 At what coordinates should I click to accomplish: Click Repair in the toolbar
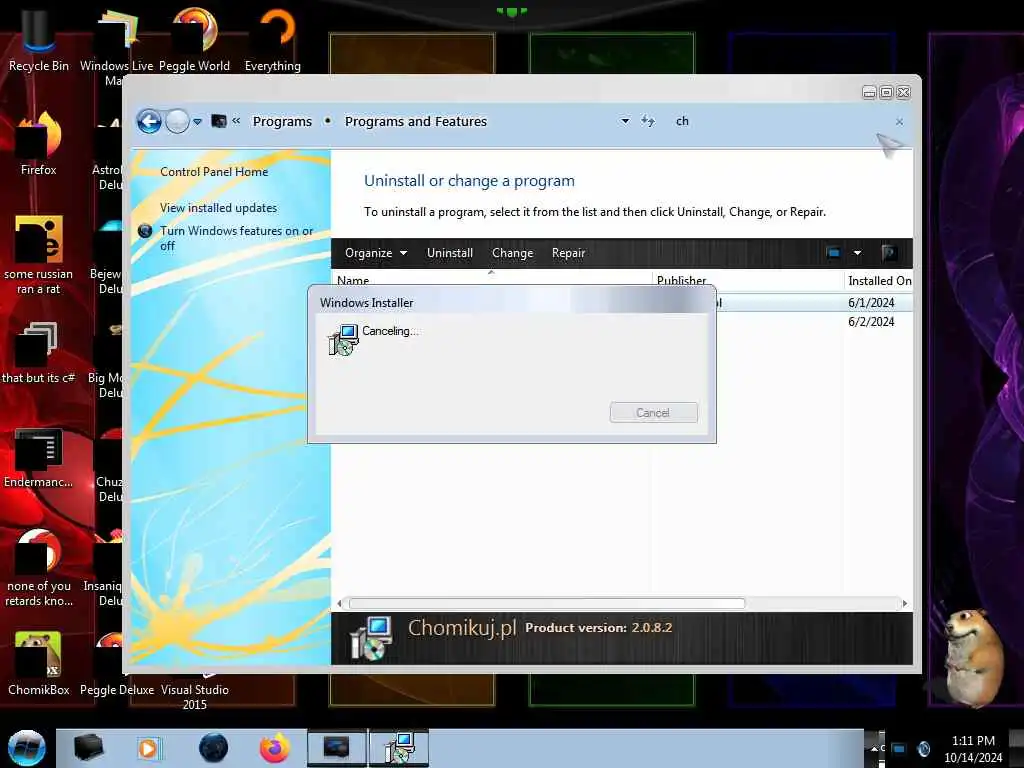coord(568,253)
